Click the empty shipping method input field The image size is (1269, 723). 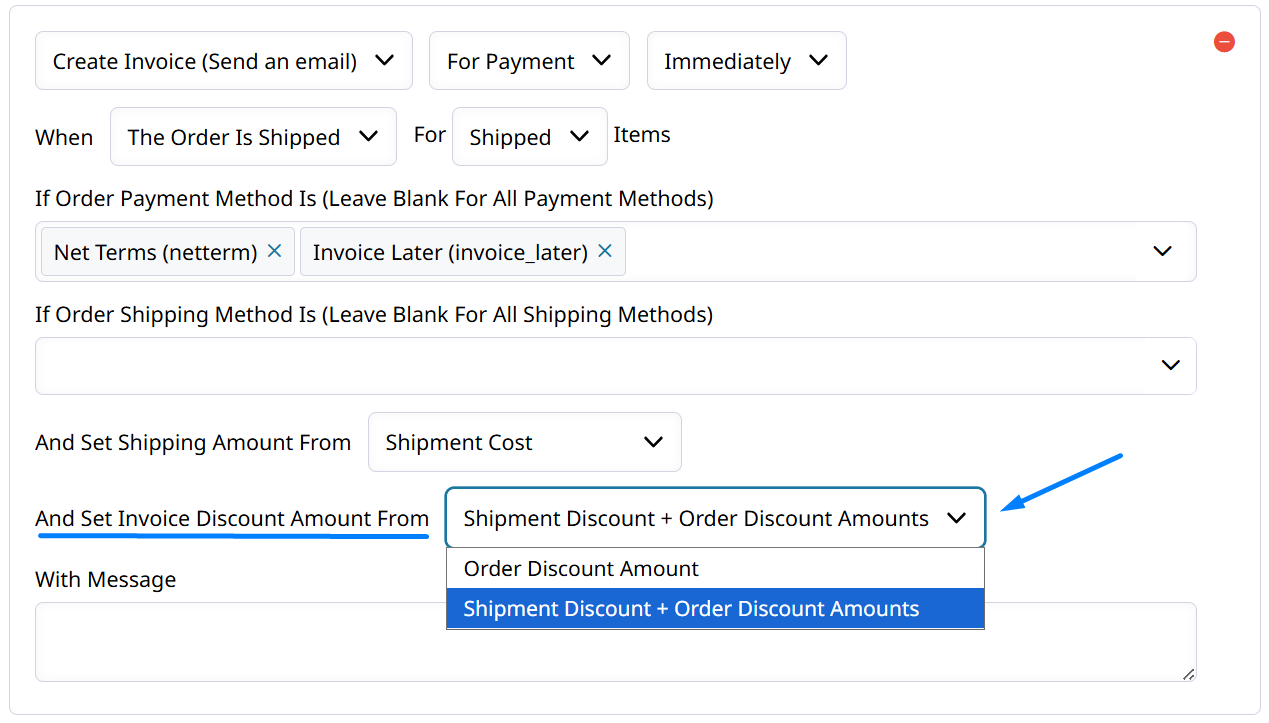click(x=590, y=366)
